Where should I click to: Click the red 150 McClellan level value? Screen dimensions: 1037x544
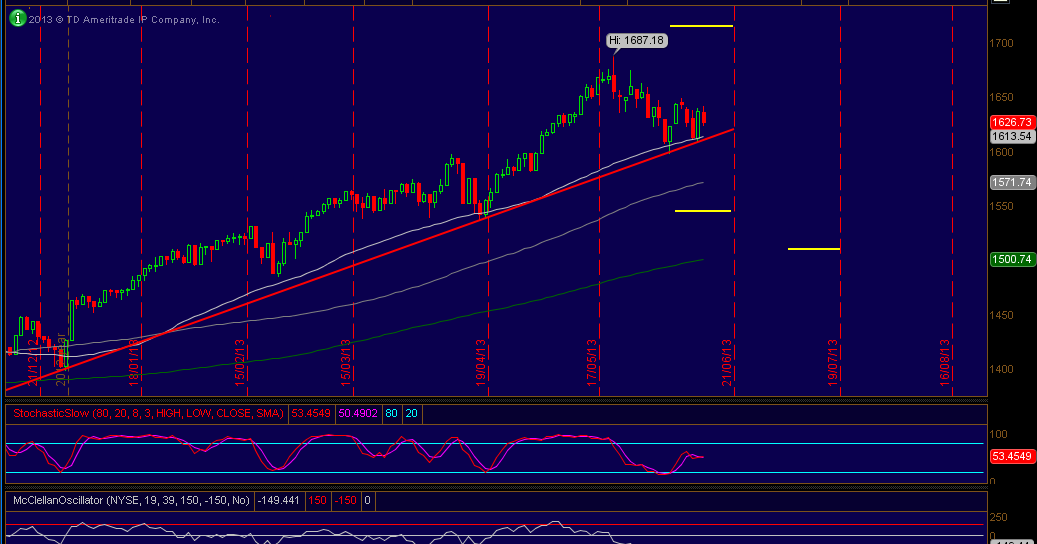coord(317,500)
